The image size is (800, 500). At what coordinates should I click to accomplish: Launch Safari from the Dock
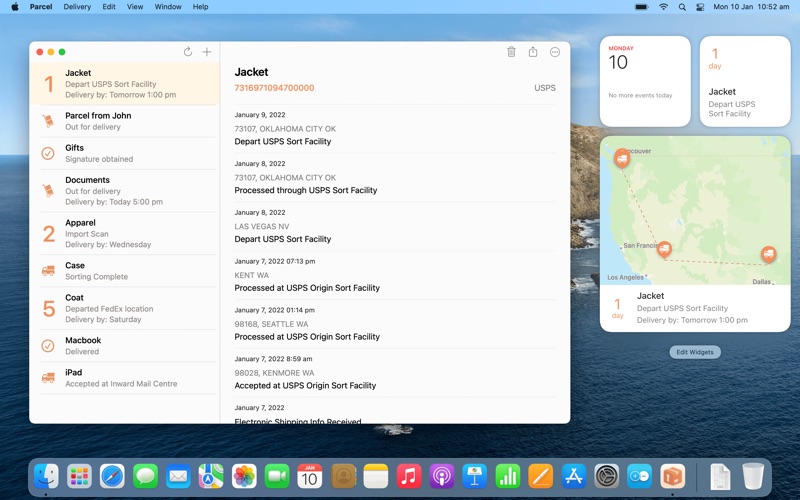112,477
